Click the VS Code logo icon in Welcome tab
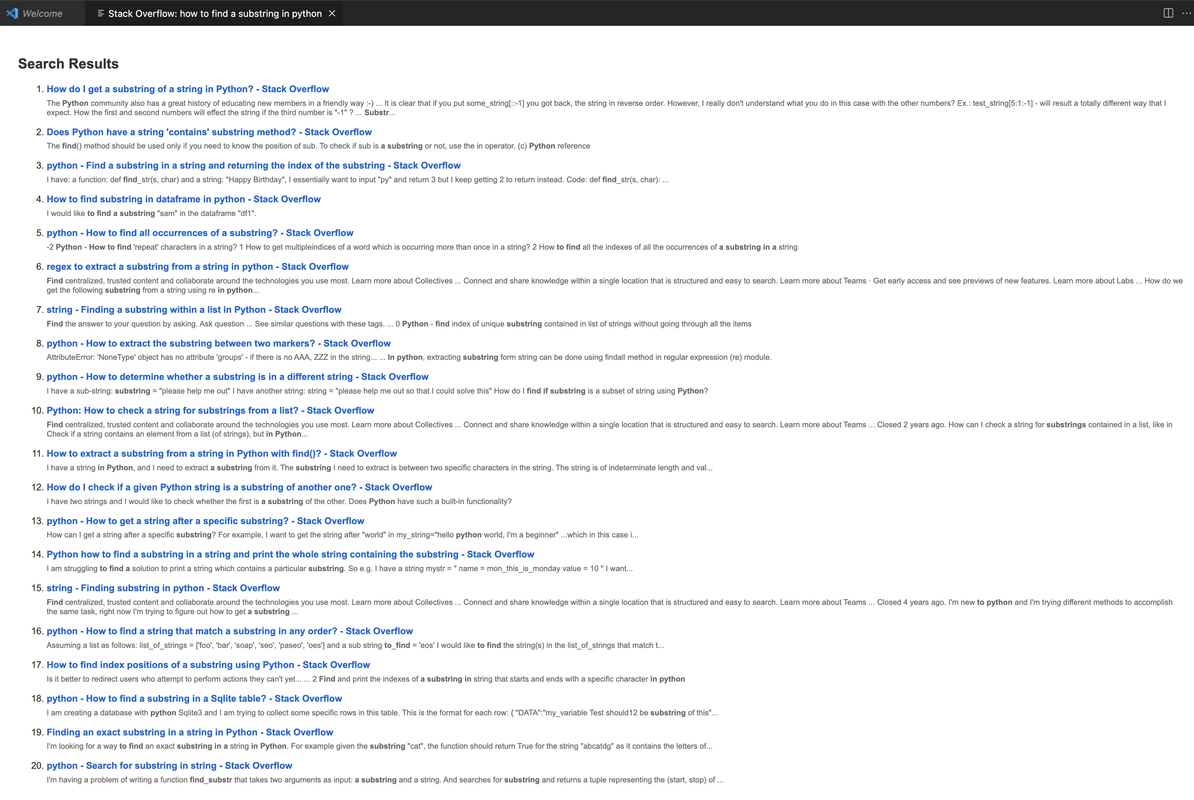Viewport: 1194px width, 800px height. click(x=12, y=13)
